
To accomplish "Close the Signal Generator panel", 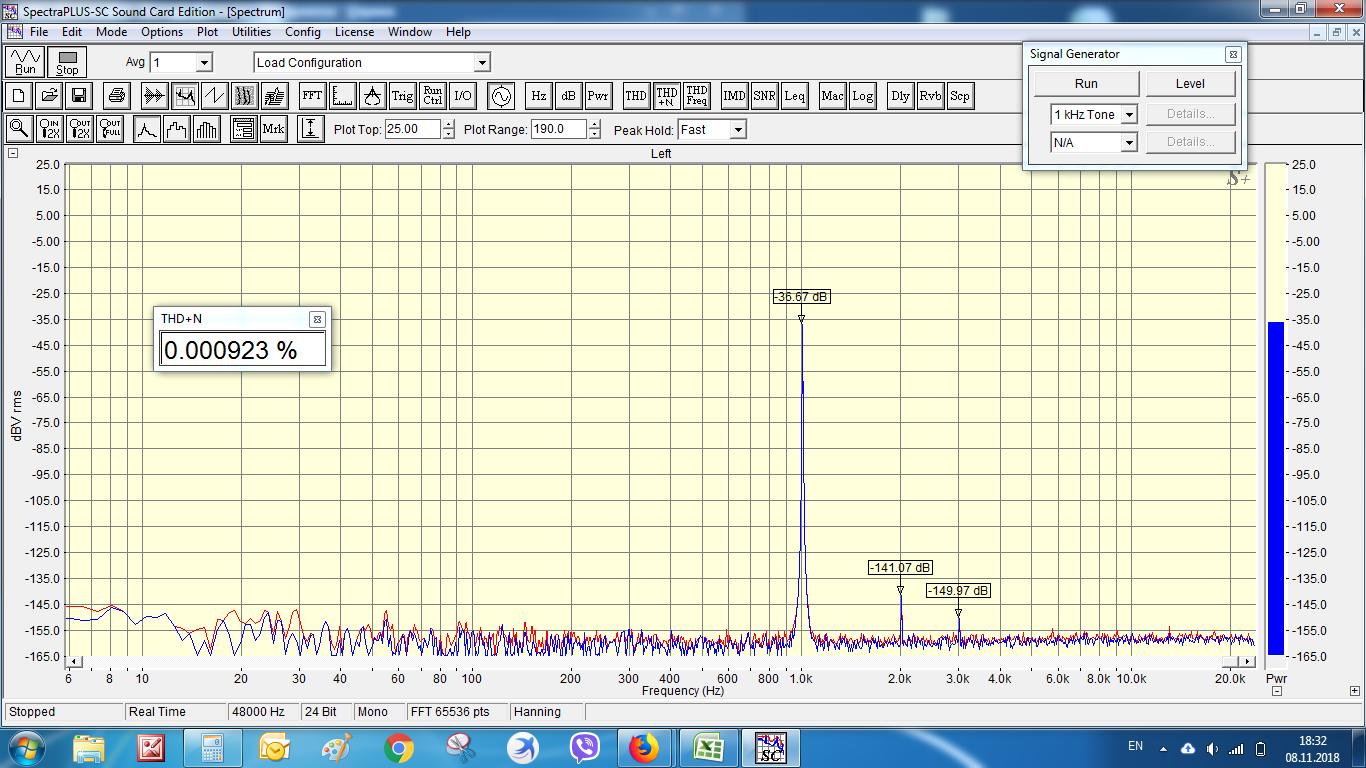I will pyautogui.click(x=1233, y=54).
